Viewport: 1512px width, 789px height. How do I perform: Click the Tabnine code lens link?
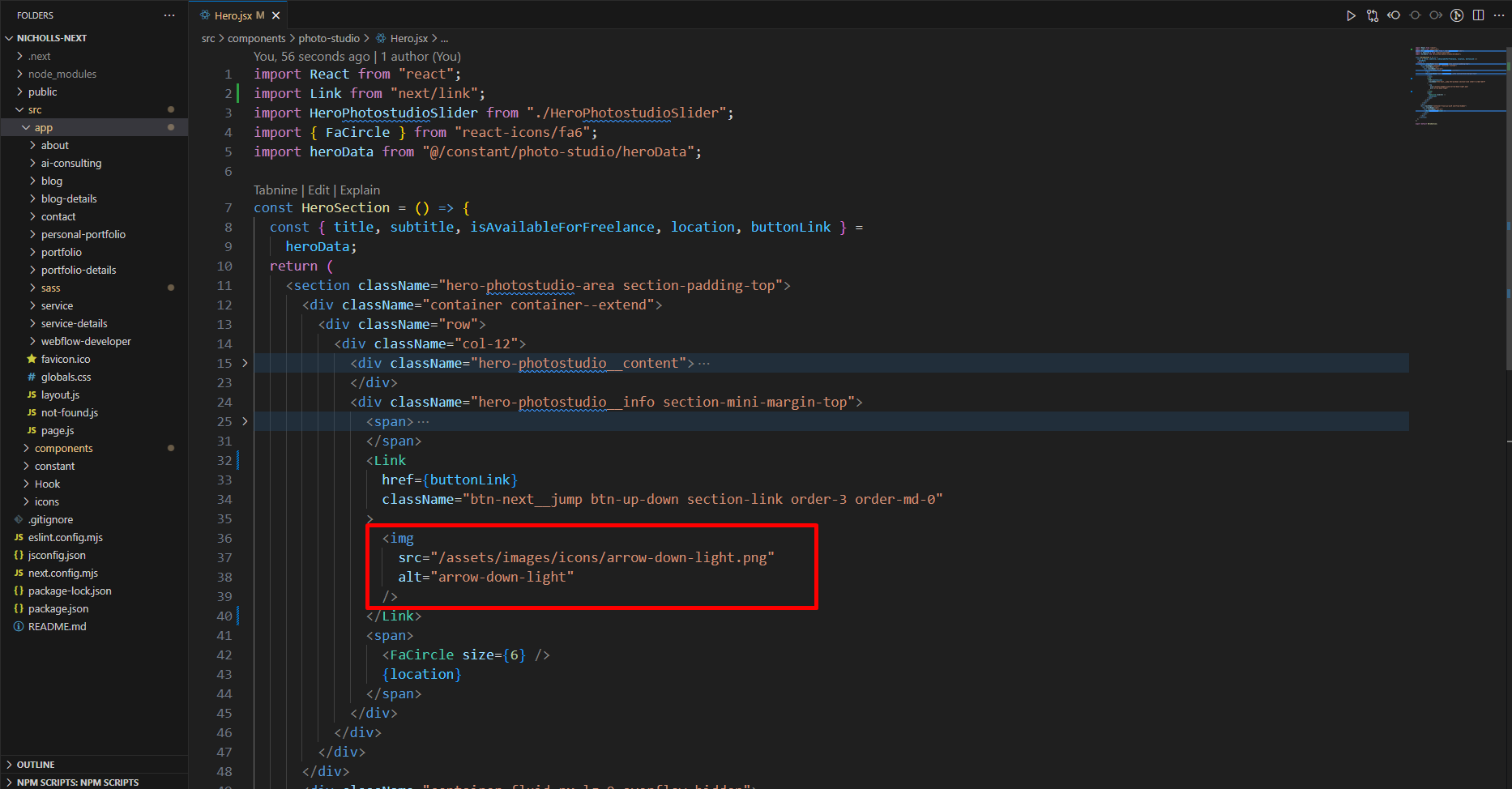click(x=275, y=190)
